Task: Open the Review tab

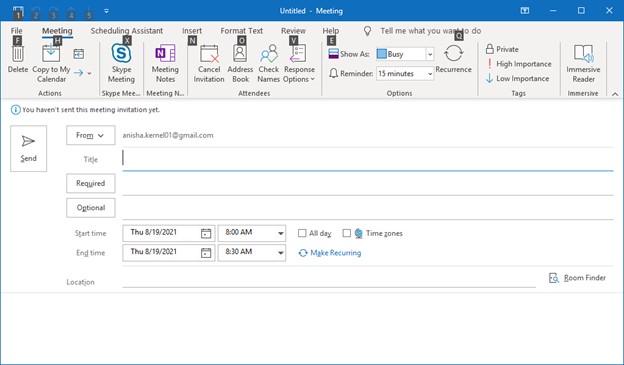Action: click(x=293, y=31)
